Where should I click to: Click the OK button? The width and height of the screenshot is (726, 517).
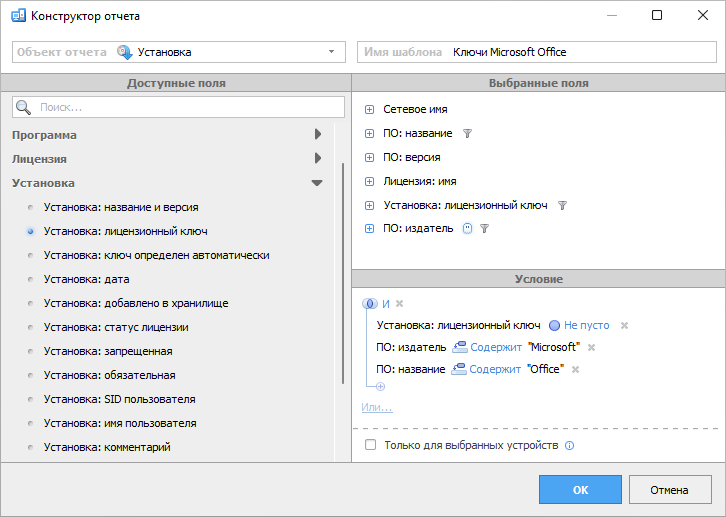coord(580,490)
